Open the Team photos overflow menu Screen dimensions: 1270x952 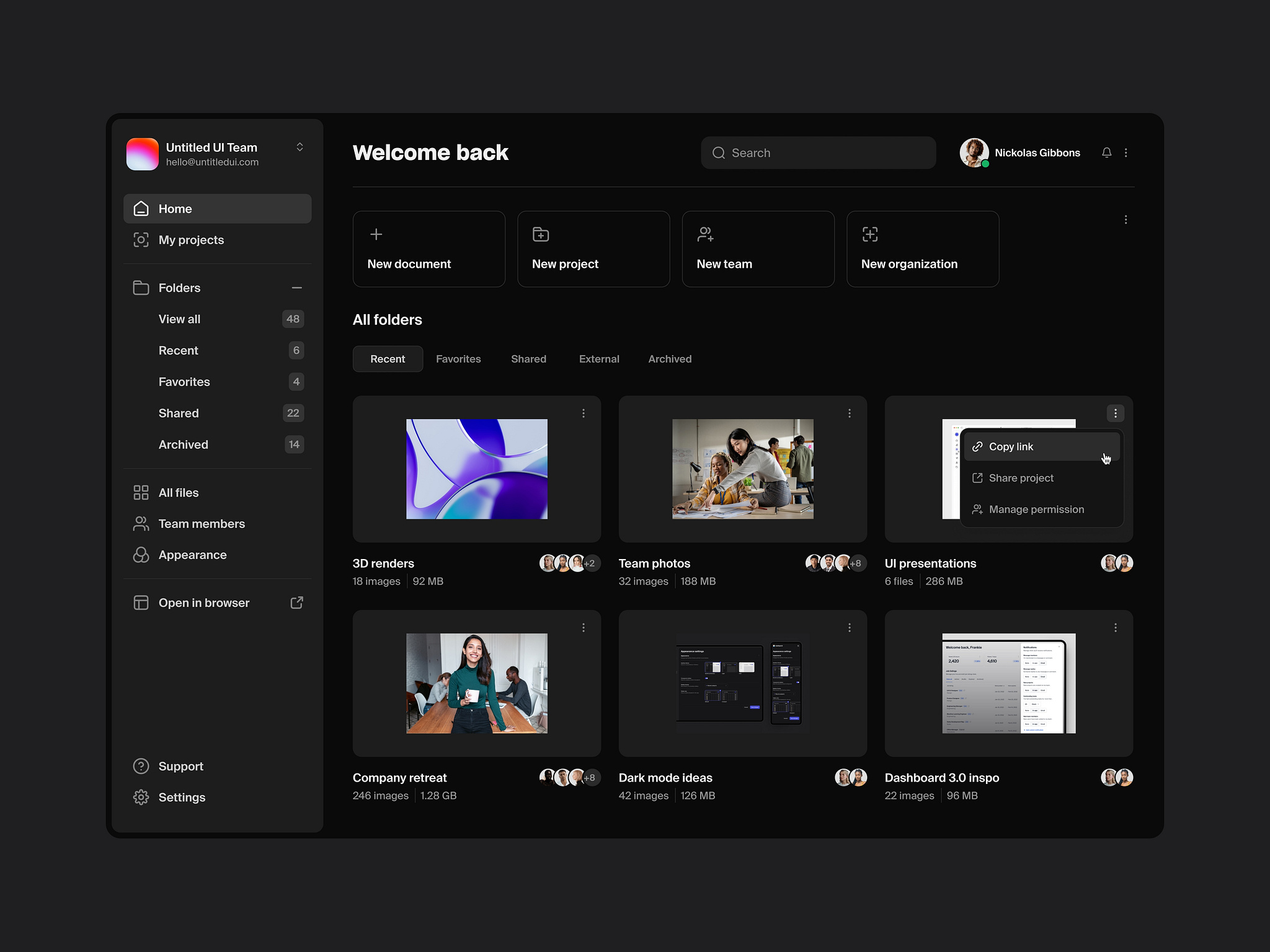tap(849, 413)
